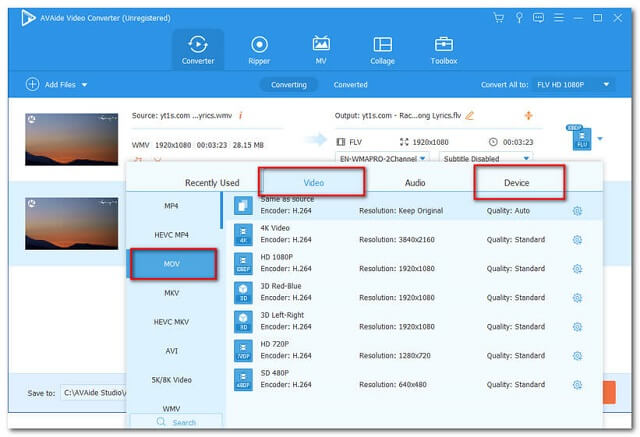Switch to the Recently Used tab
This screenshot has height=437, width=640.
[212, 183]
